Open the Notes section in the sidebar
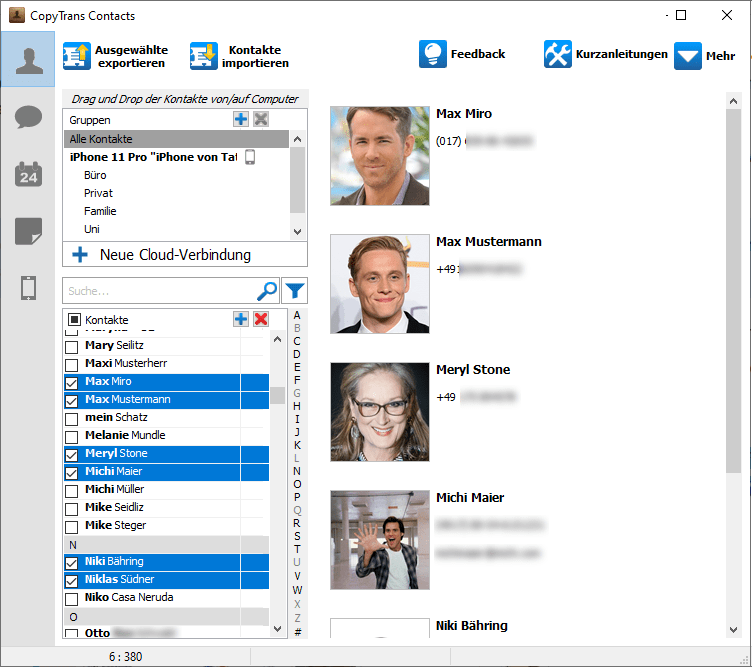 click(x=28, y=231)
